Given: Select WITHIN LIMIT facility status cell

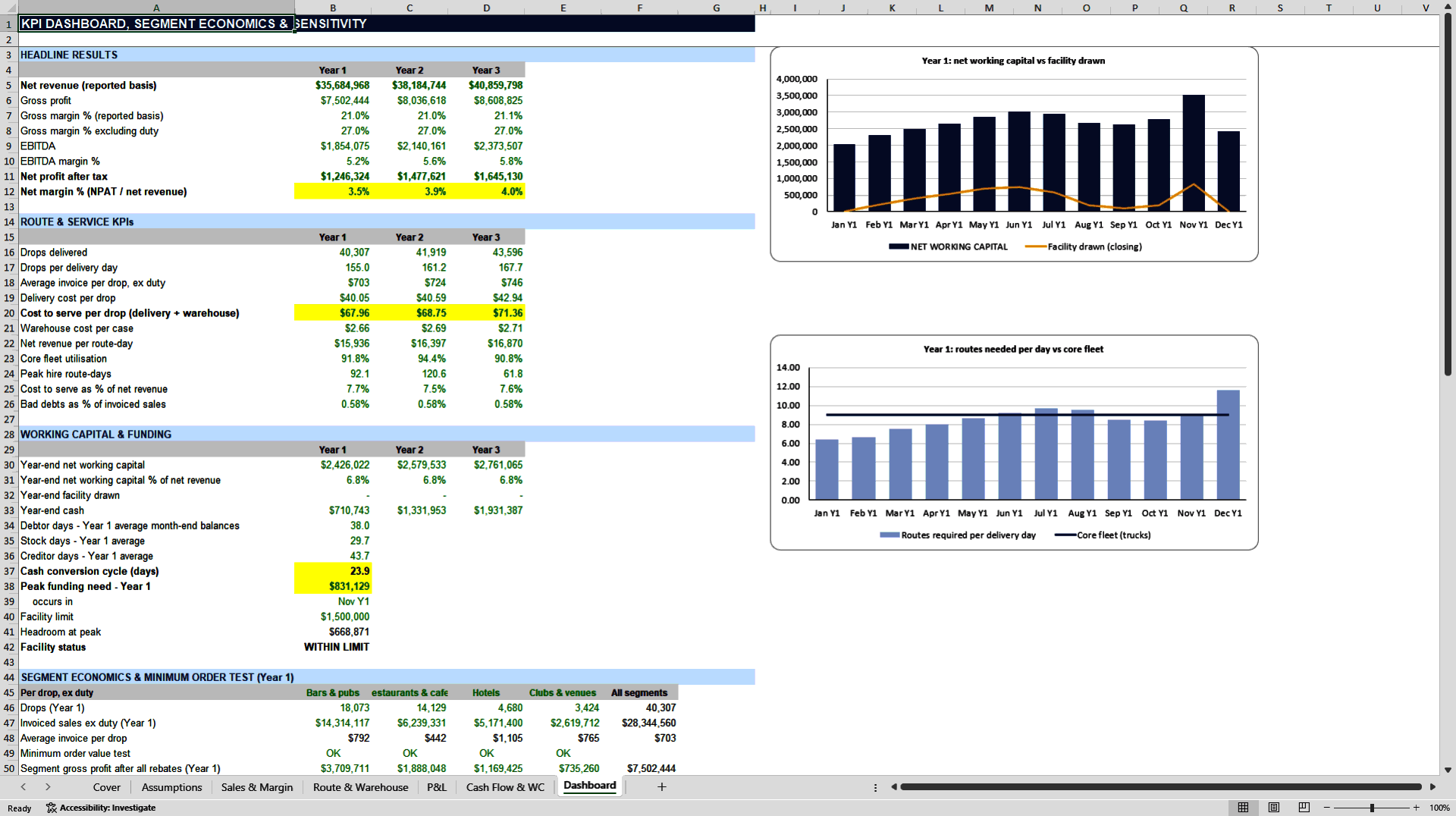Looking at the screenshot, I should pyautogui.click(x=333, y=647).
